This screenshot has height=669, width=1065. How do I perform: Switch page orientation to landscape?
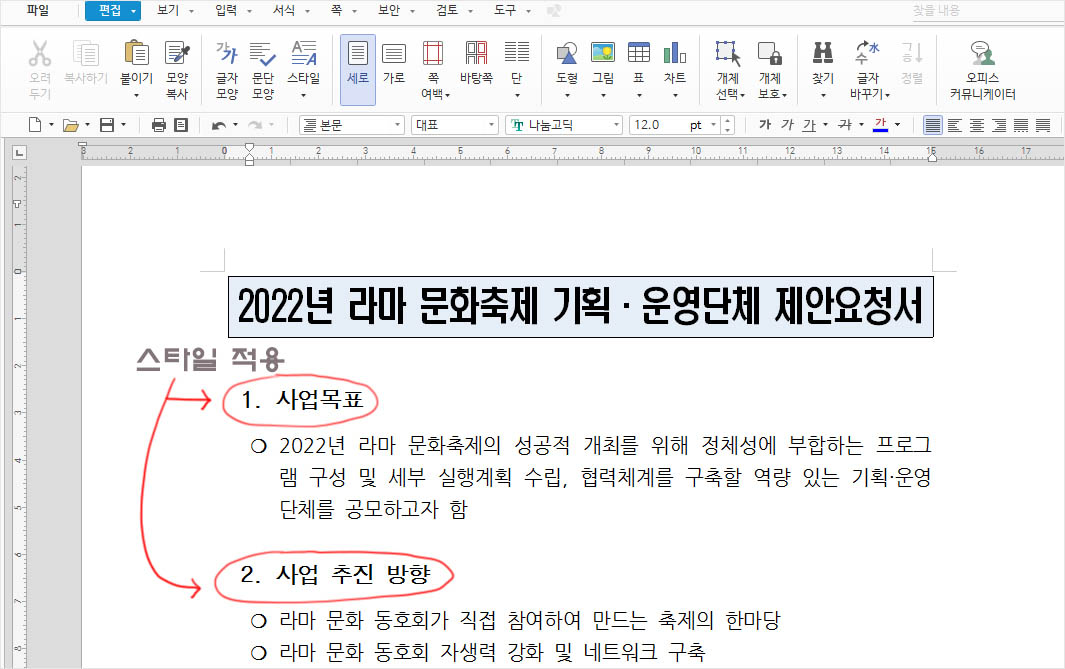[x=392, y=62]
